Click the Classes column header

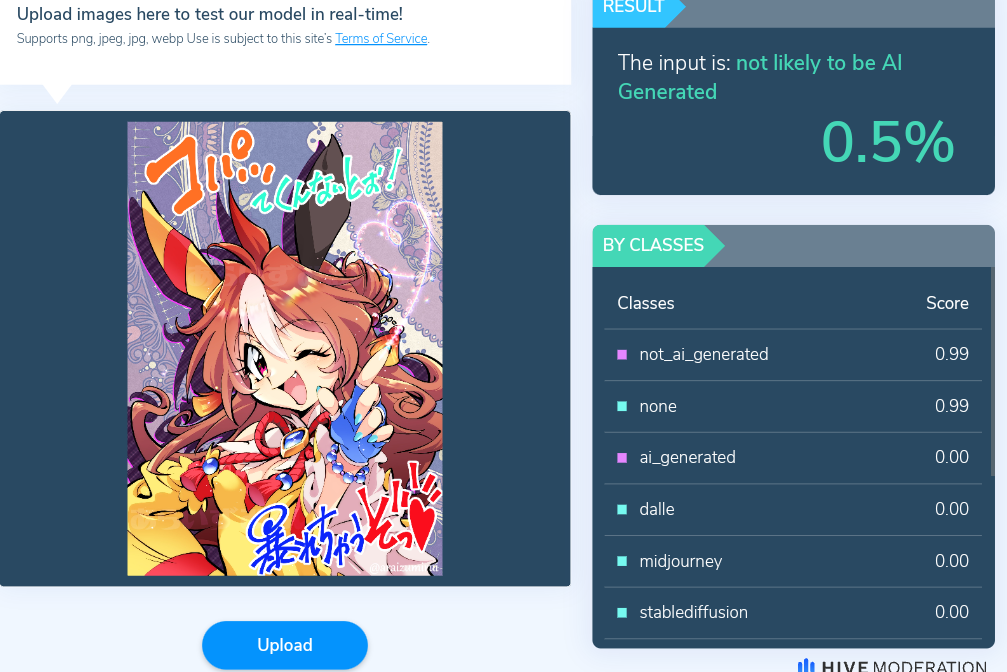[x=645, y=303]
